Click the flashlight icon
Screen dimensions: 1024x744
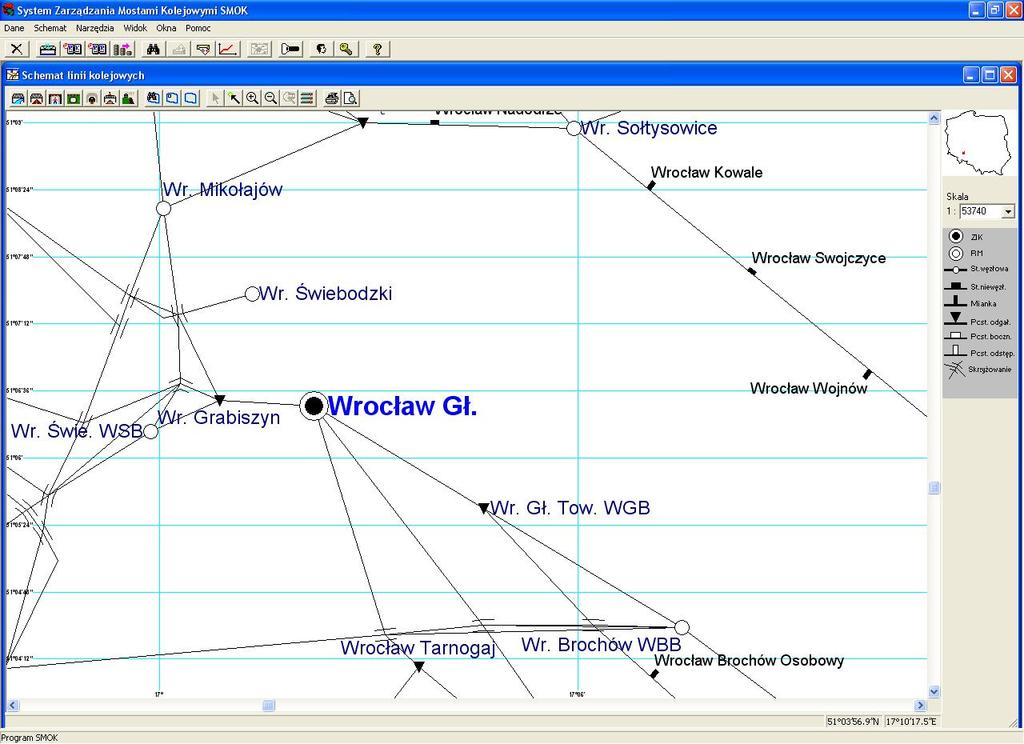(x=291, y=49)
